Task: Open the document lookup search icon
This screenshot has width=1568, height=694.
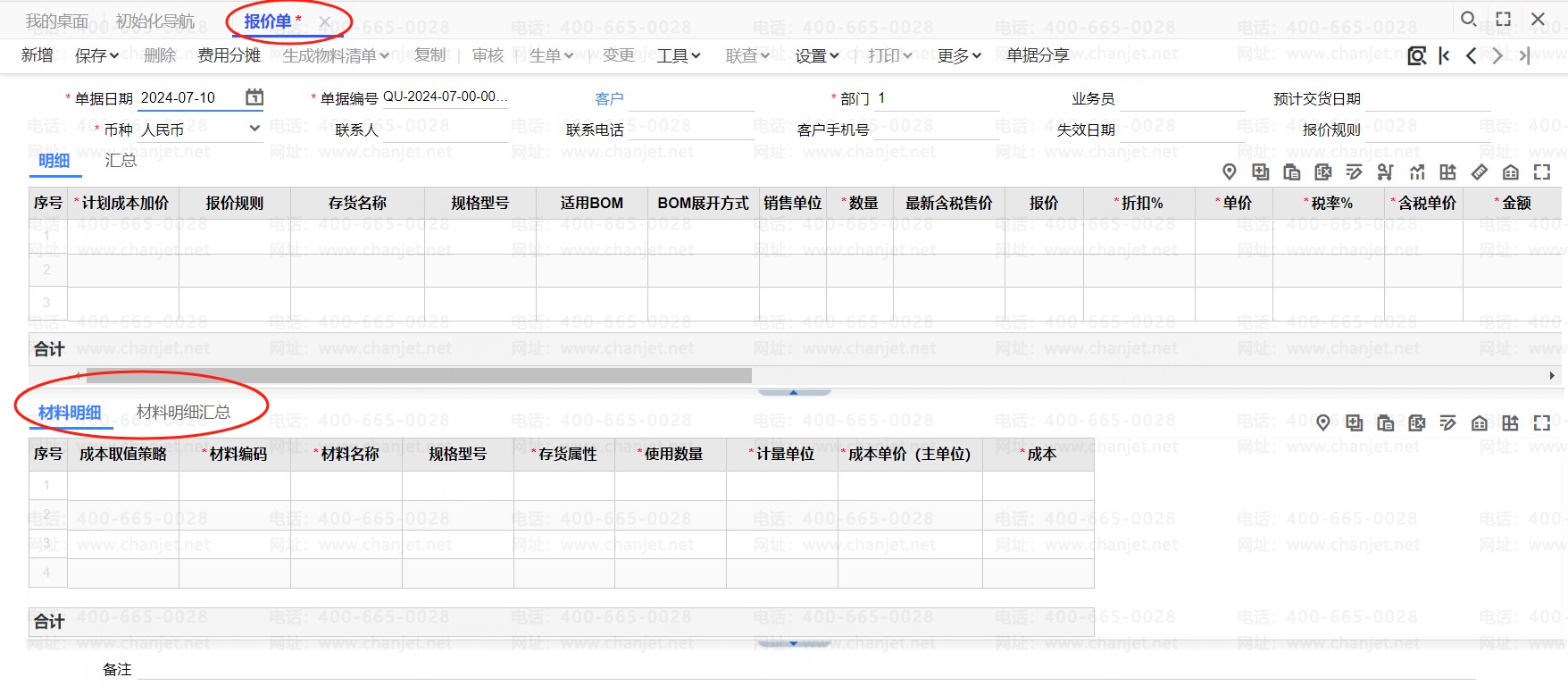Action: 1416,56
